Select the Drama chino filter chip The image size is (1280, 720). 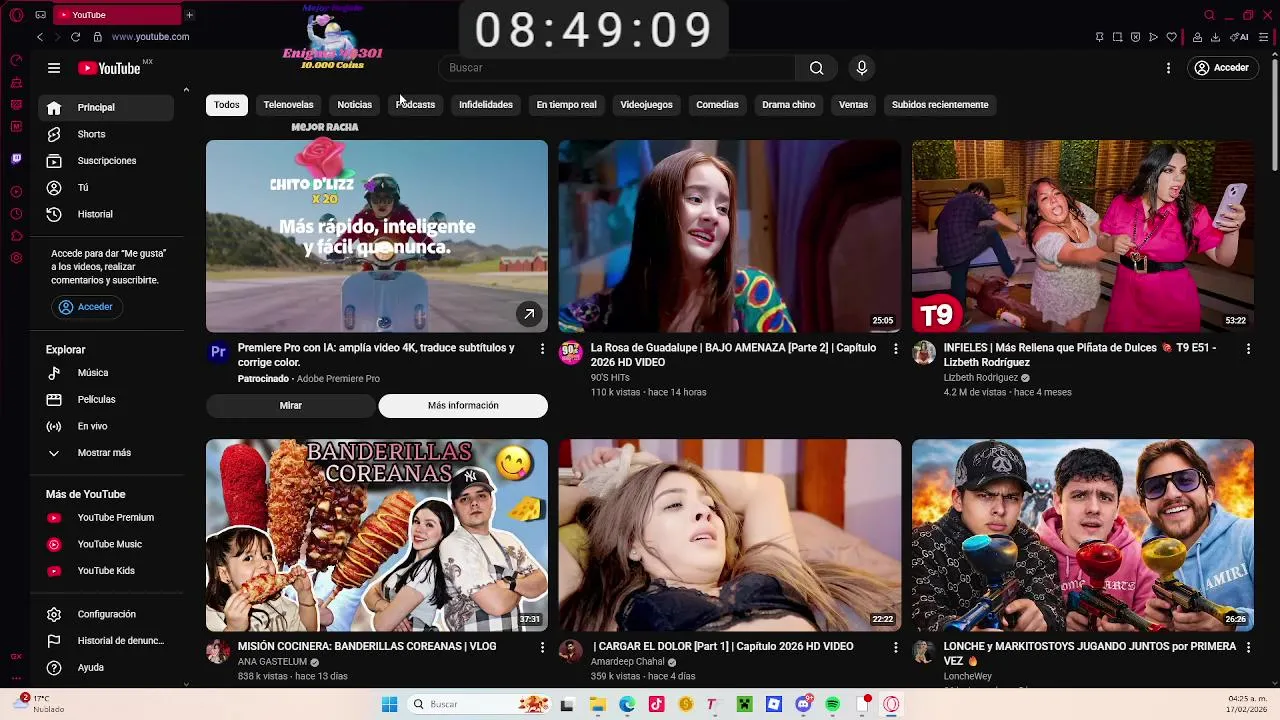[x=789, y=105]
